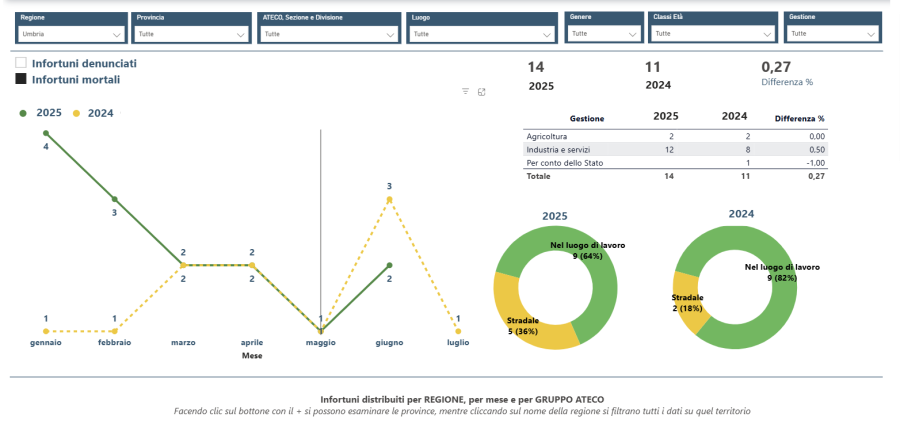Open the Gestione filter dropdown
The width and height of the screenshot is (900, 432).
[x=833, y=33]
